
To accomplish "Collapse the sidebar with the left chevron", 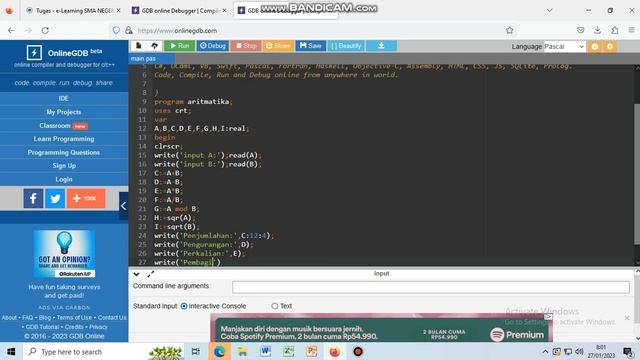I will point(123,206).
